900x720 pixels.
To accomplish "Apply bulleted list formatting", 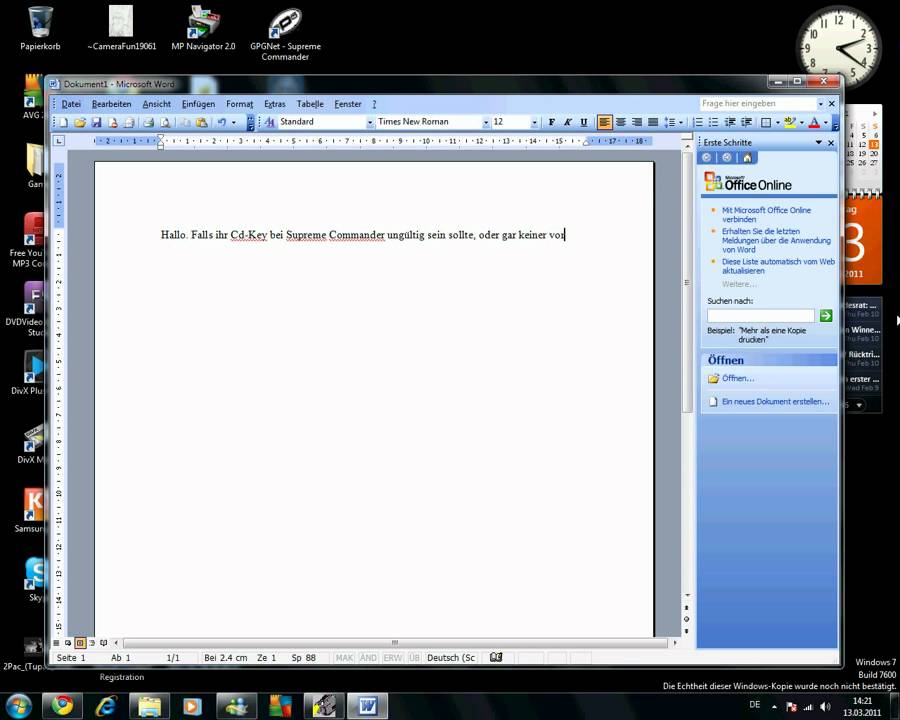I will 713,122.
